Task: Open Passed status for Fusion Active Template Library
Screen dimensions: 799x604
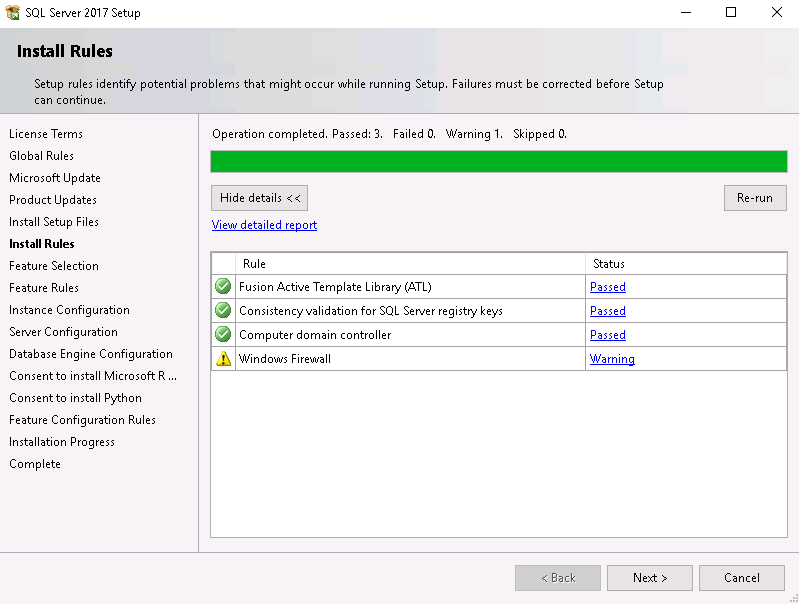Action: 607,287
